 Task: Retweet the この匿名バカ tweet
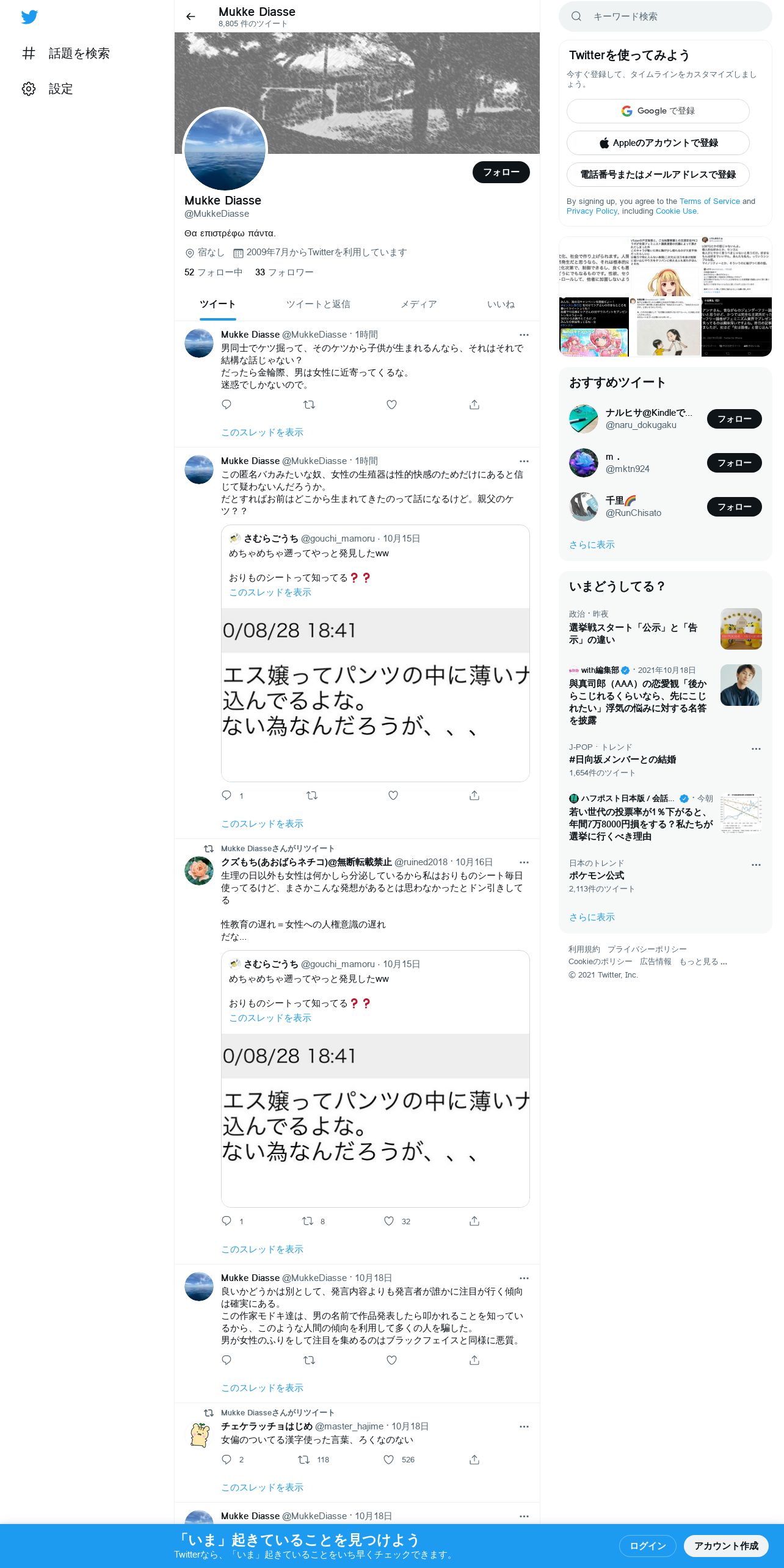[312, 796]
